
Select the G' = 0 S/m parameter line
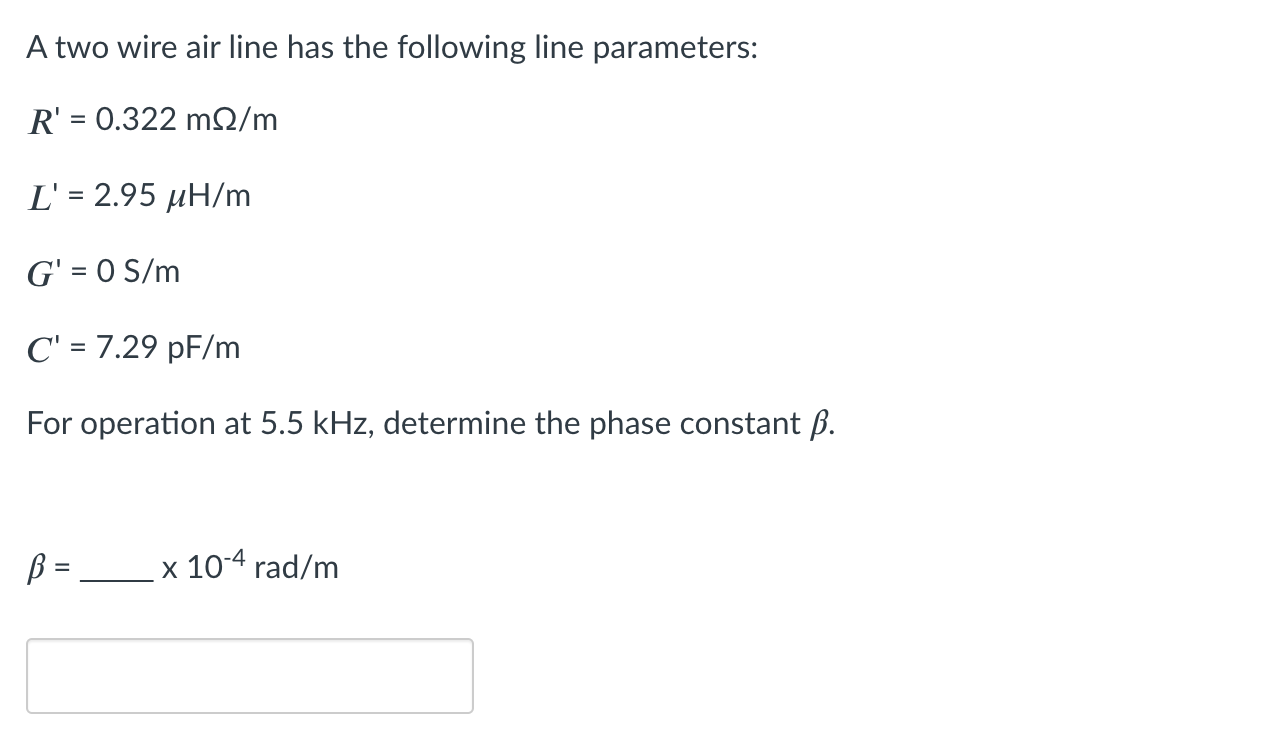click(103, 271)
